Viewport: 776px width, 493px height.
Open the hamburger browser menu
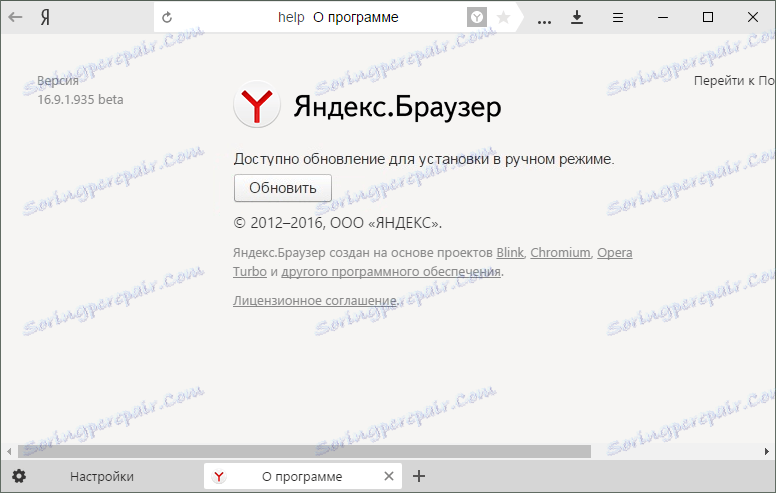(x=618, y=18)
